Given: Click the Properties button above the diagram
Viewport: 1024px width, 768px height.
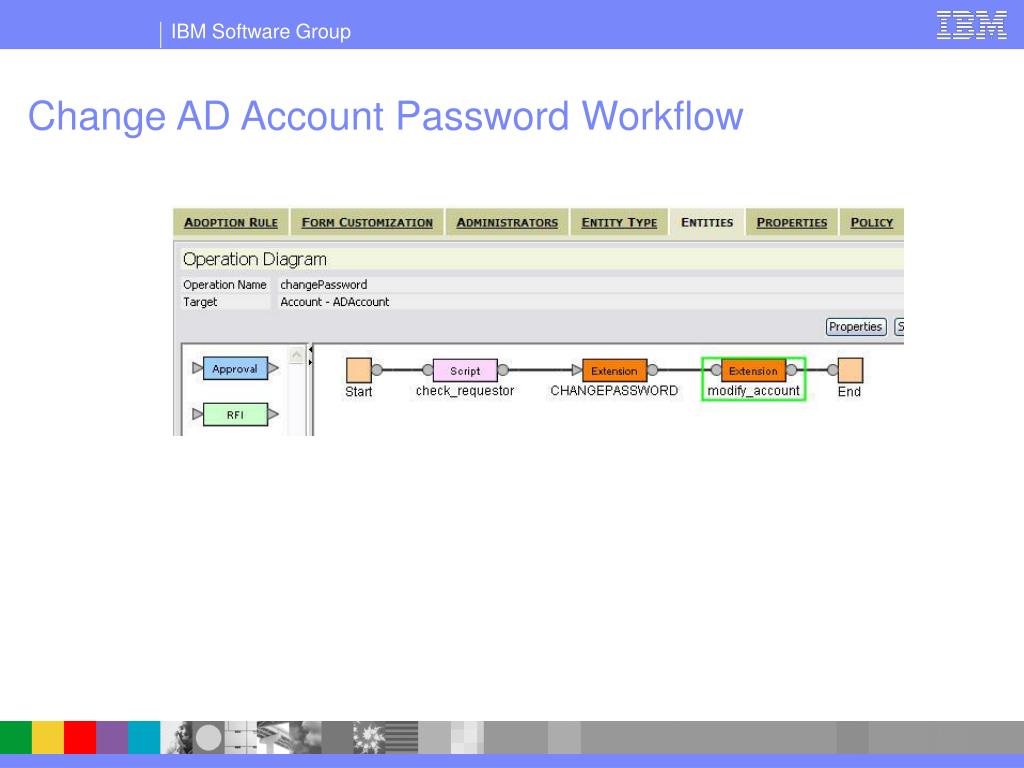Looking at the screenshot, I should (x=856, y=327).
